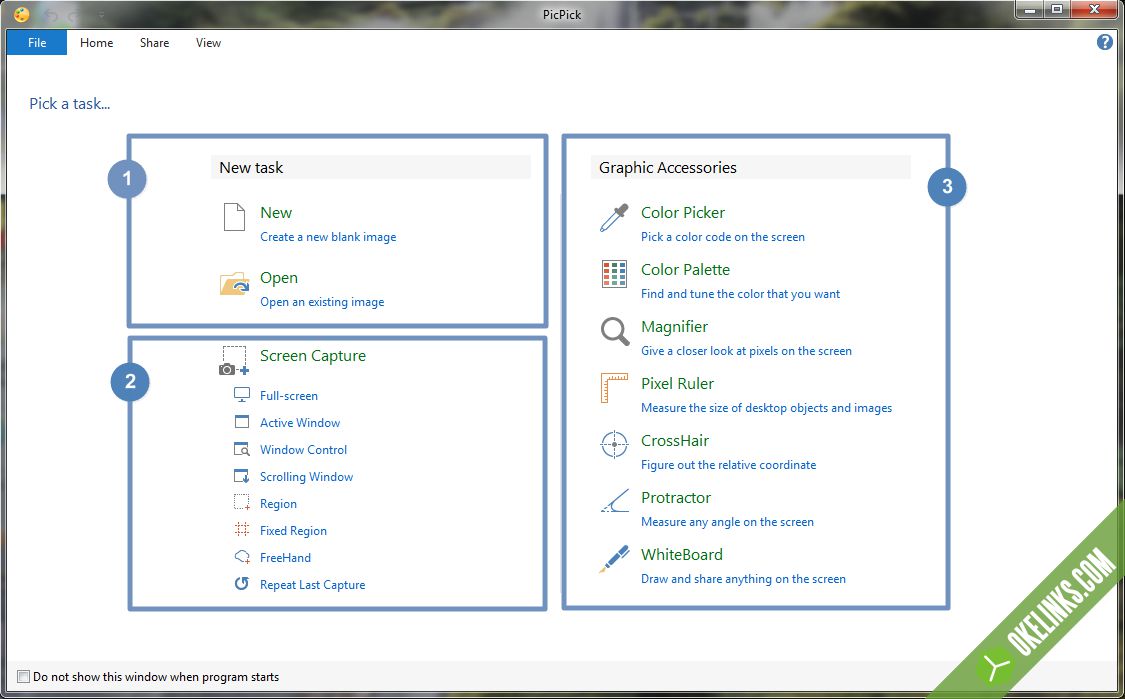The height and width of the screenshot is (699, 1125).
Task: Select Region capture link
Action: click(278, 504)
